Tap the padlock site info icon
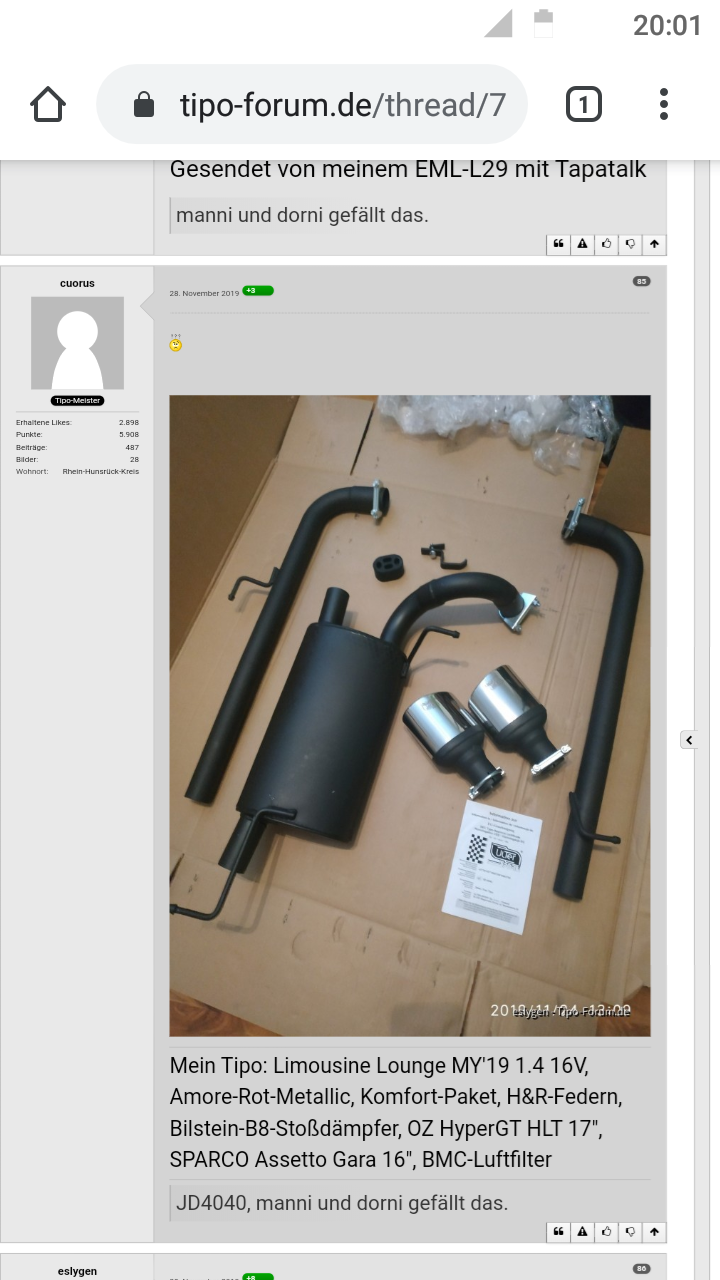 [144, 105]
